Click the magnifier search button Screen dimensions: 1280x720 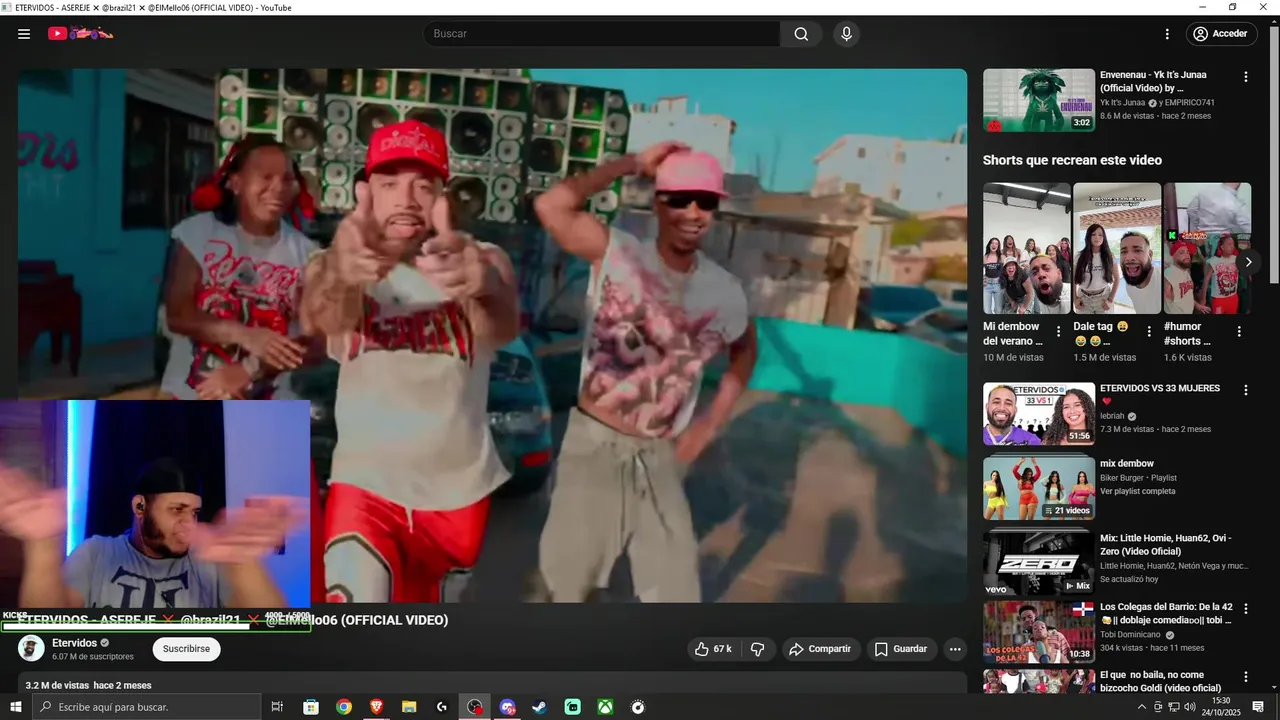(801, 34)
